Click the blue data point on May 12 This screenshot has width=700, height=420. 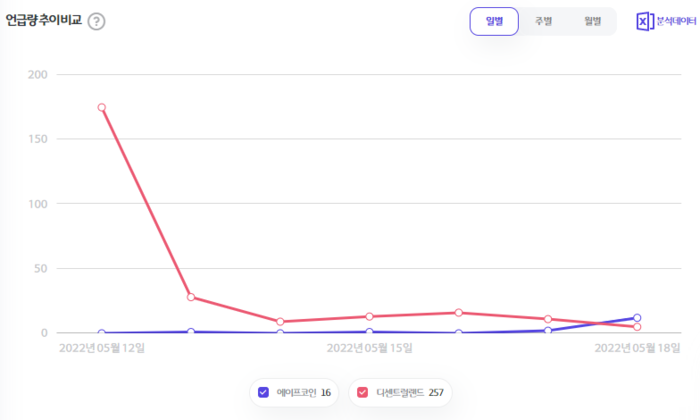[x=101, y=333]
